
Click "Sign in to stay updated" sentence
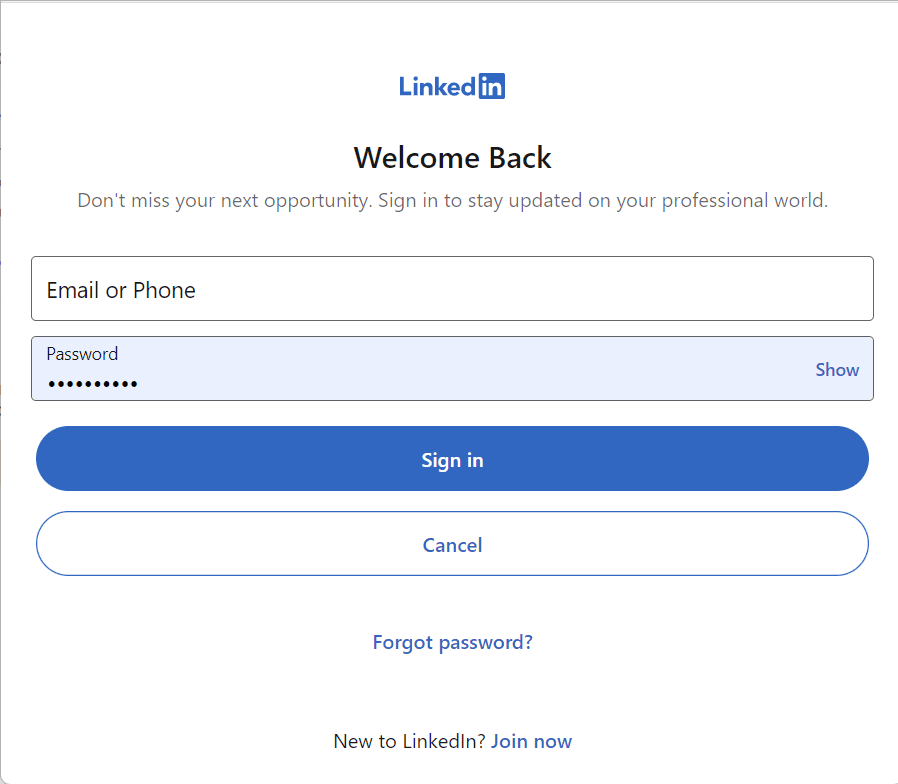[x=548, y=200]
